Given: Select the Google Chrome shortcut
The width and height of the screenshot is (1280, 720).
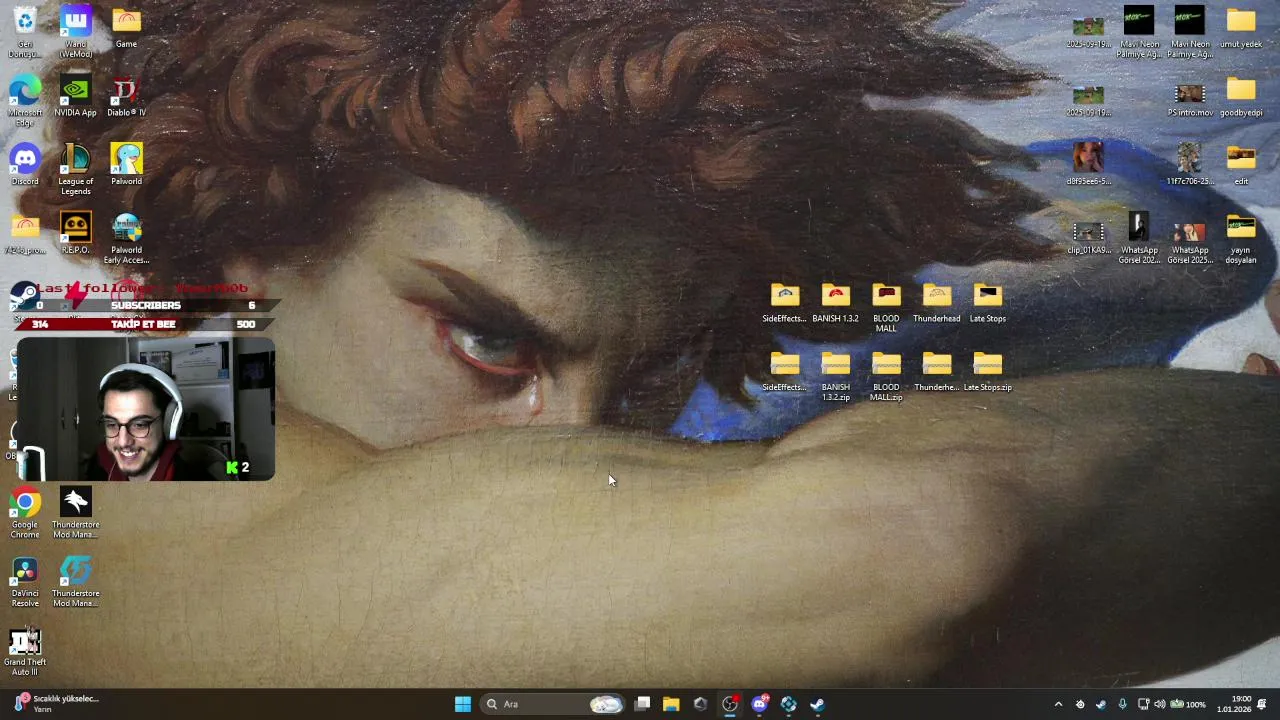Looking at the screenshot, I should click(25, 513).
